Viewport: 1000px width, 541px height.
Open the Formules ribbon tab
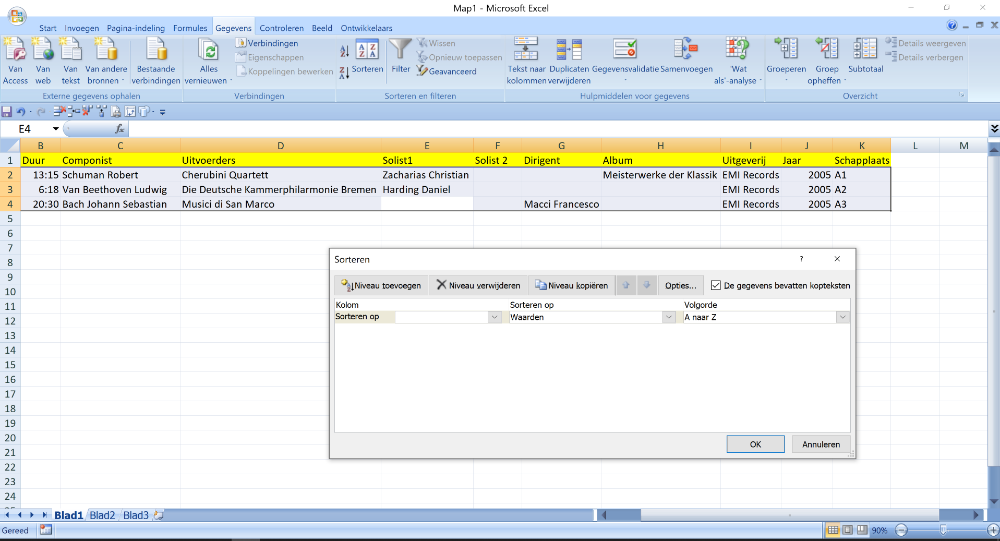(x=190, y=28)
